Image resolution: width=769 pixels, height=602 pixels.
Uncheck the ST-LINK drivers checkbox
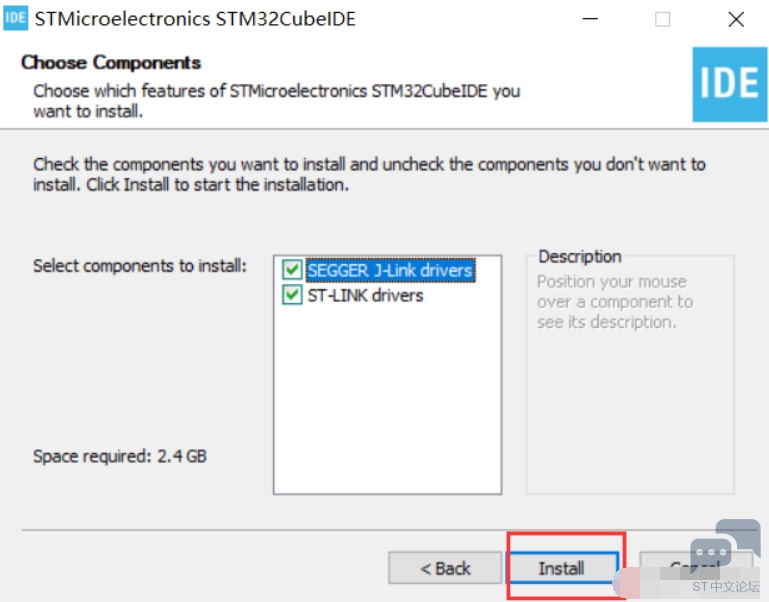(x=292, y=295)
